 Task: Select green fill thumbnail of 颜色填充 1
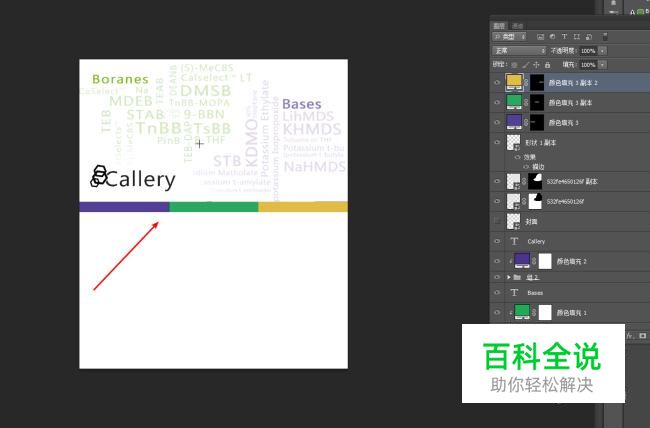522,312
